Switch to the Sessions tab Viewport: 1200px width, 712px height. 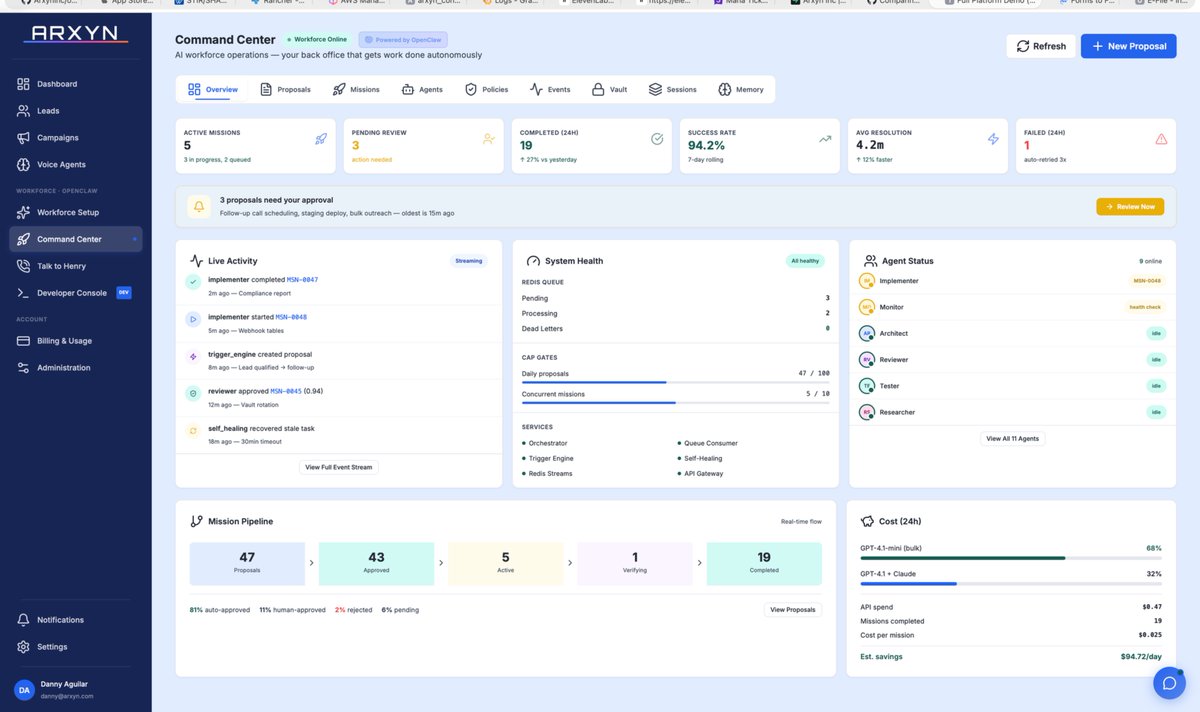tap(672, 89)
